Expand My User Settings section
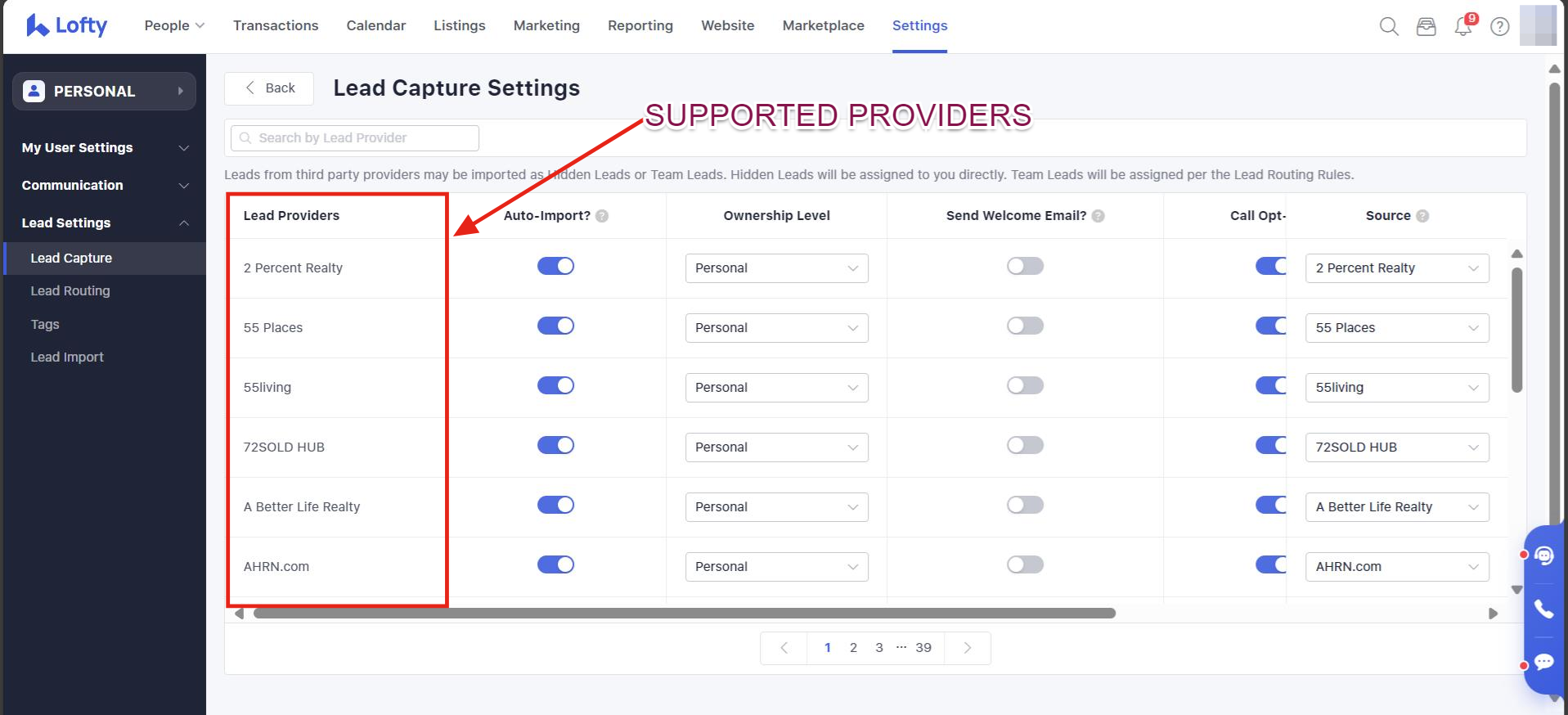Viewport: 1568px width, 715px height. [105, 148]
